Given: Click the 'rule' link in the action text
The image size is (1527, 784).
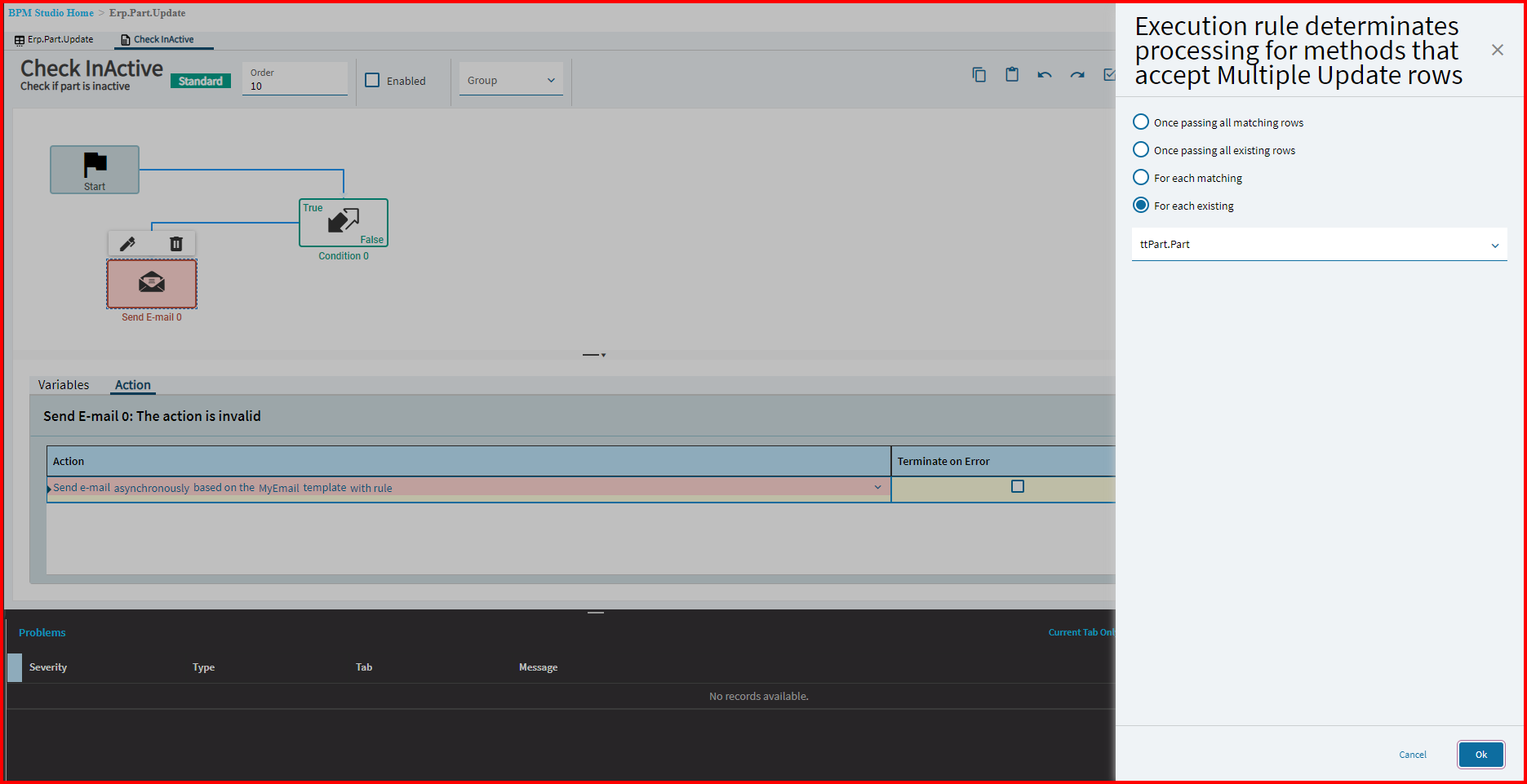Looking at the screenshot, I should (x=383, y=488).
